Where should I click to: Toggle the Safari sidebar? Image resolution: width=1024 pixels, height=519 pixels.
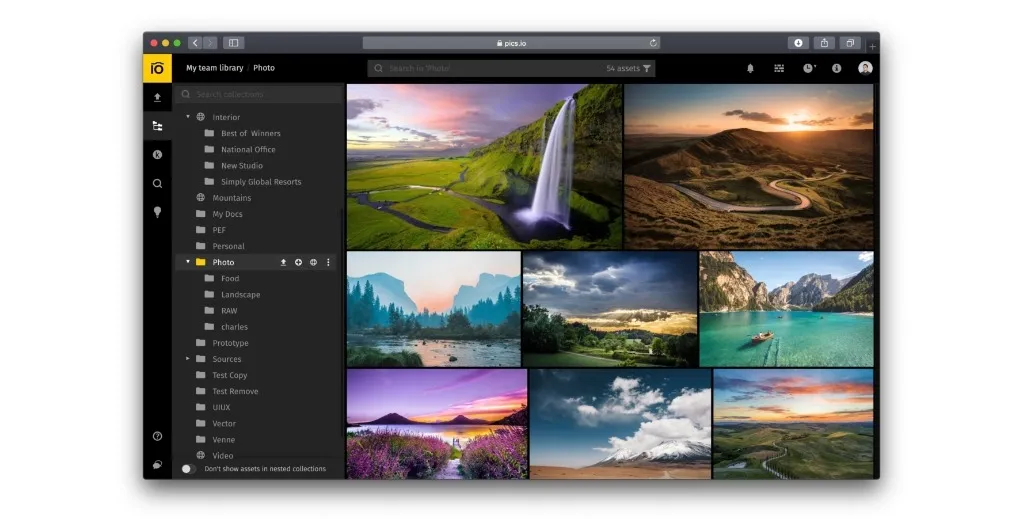[x=234, y=43]
